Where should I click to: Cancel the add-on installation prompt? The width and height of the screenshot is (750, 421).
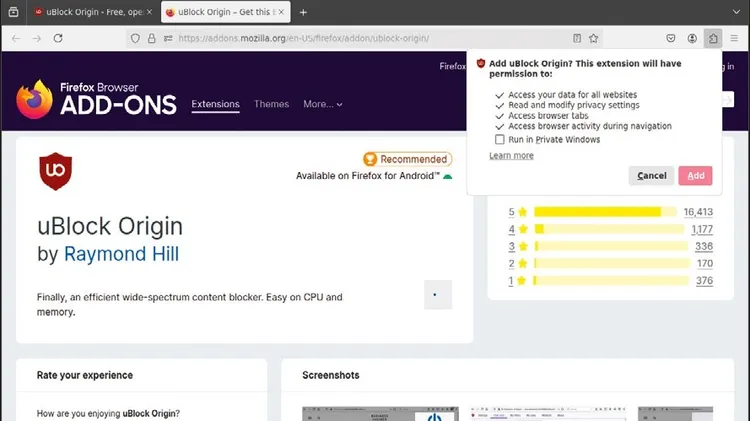(x=651, y=176)
